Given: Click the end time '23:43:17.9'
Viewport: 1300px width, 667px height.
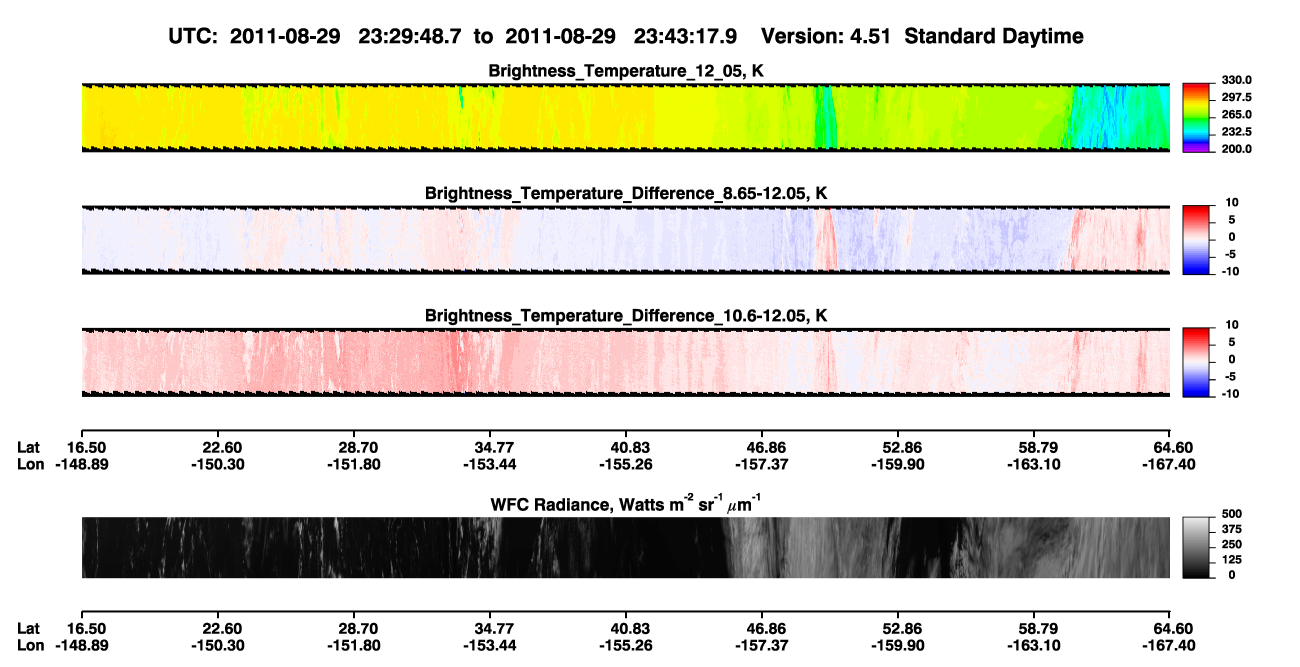Looking at the screenshot, I should (x=685, y=37).
